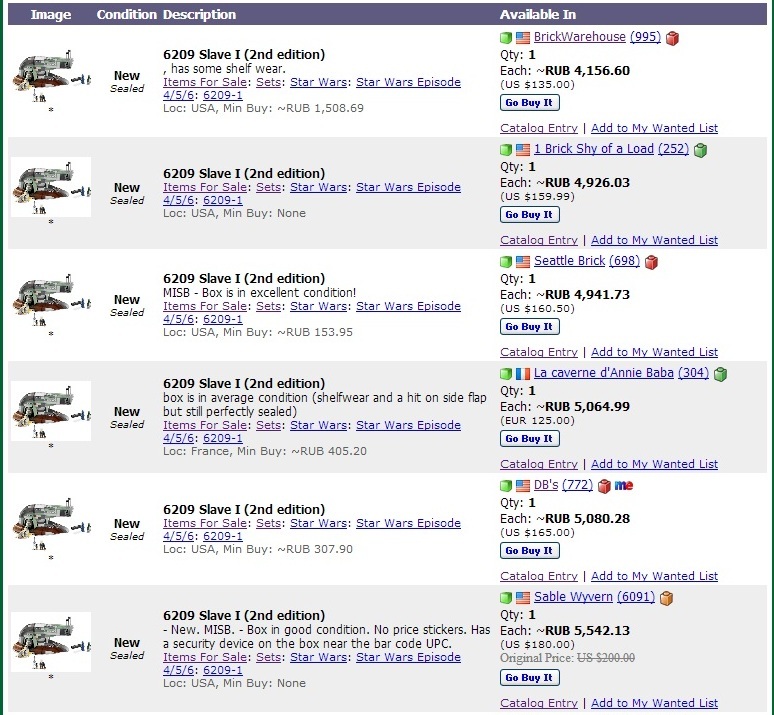Open the BrickWarehouse store link
The width and height of the screenshot is (774, 715).
580,37
